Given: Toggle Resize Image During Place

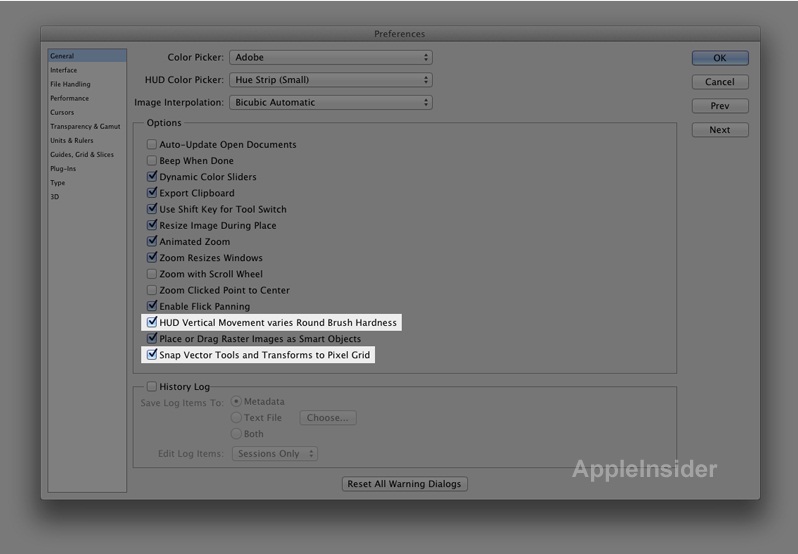Looking at the screenshot, I should (x=152, y=225).
